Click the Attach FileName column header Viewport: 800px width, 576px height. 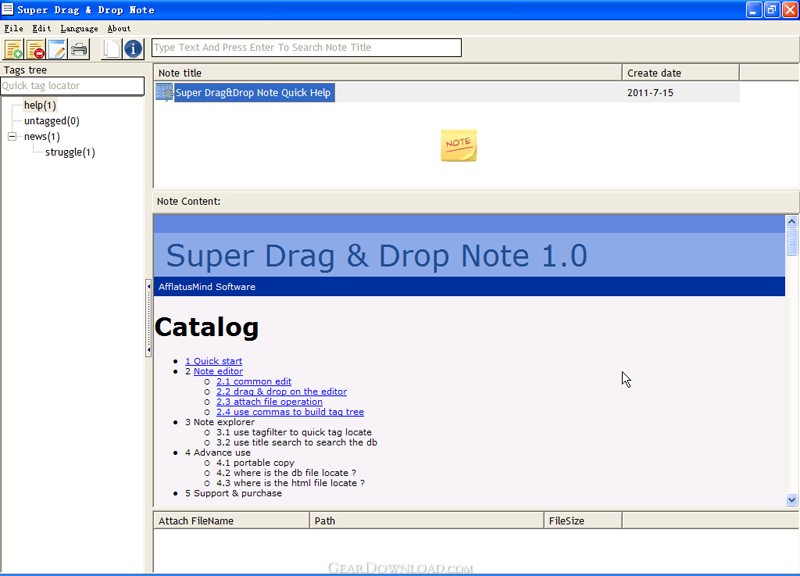point(231,520)
